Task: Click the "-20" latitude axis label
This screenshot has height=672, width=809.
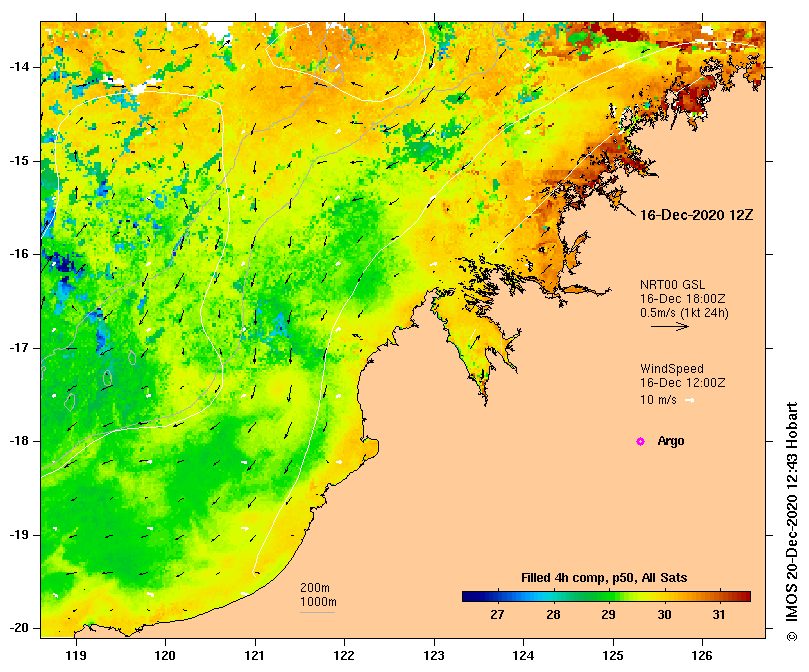Action: (19, 628)
